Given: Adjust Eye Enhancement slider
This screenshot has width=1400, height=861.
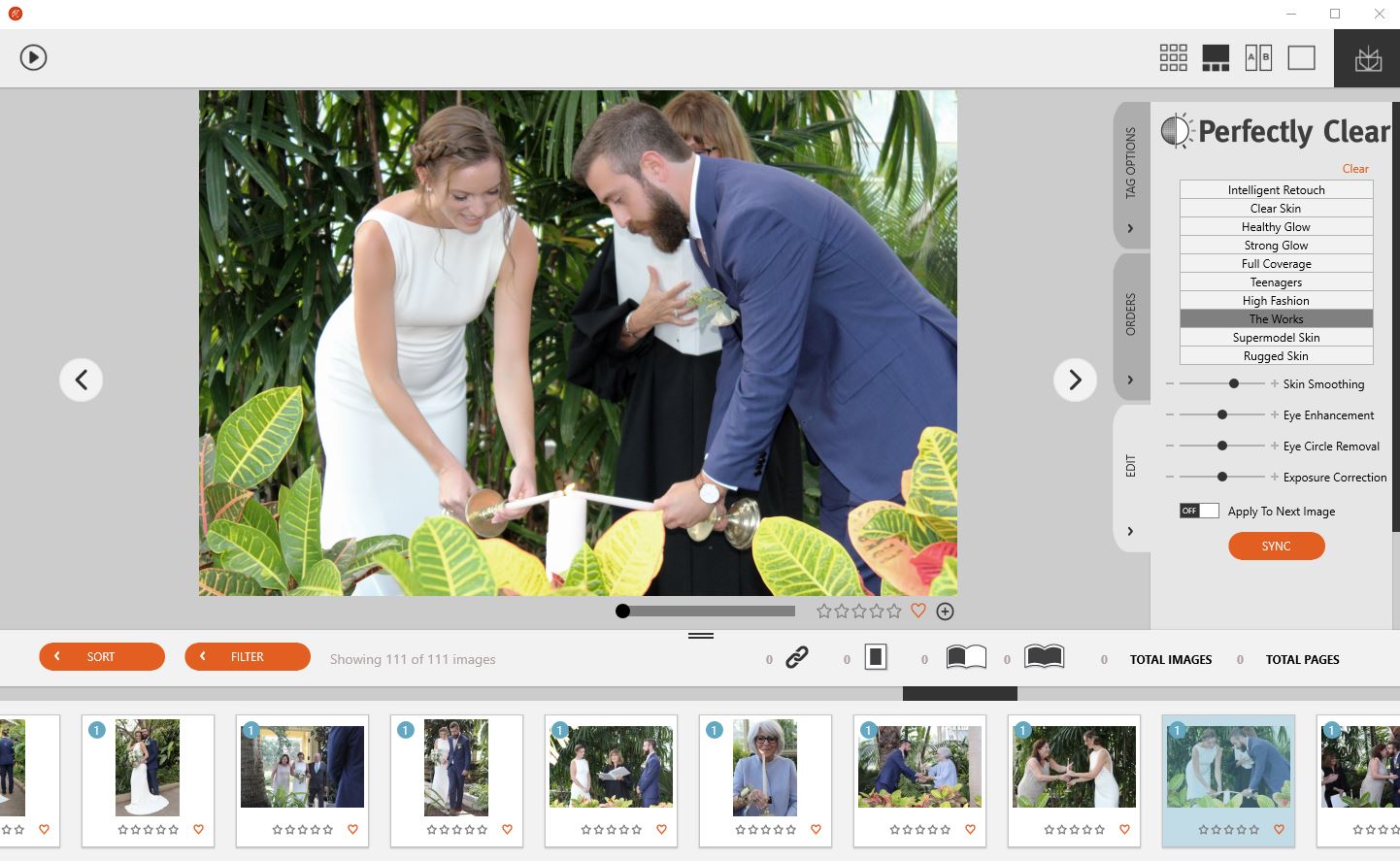Looking at the screenshot, I should (x=1222, y=414).
